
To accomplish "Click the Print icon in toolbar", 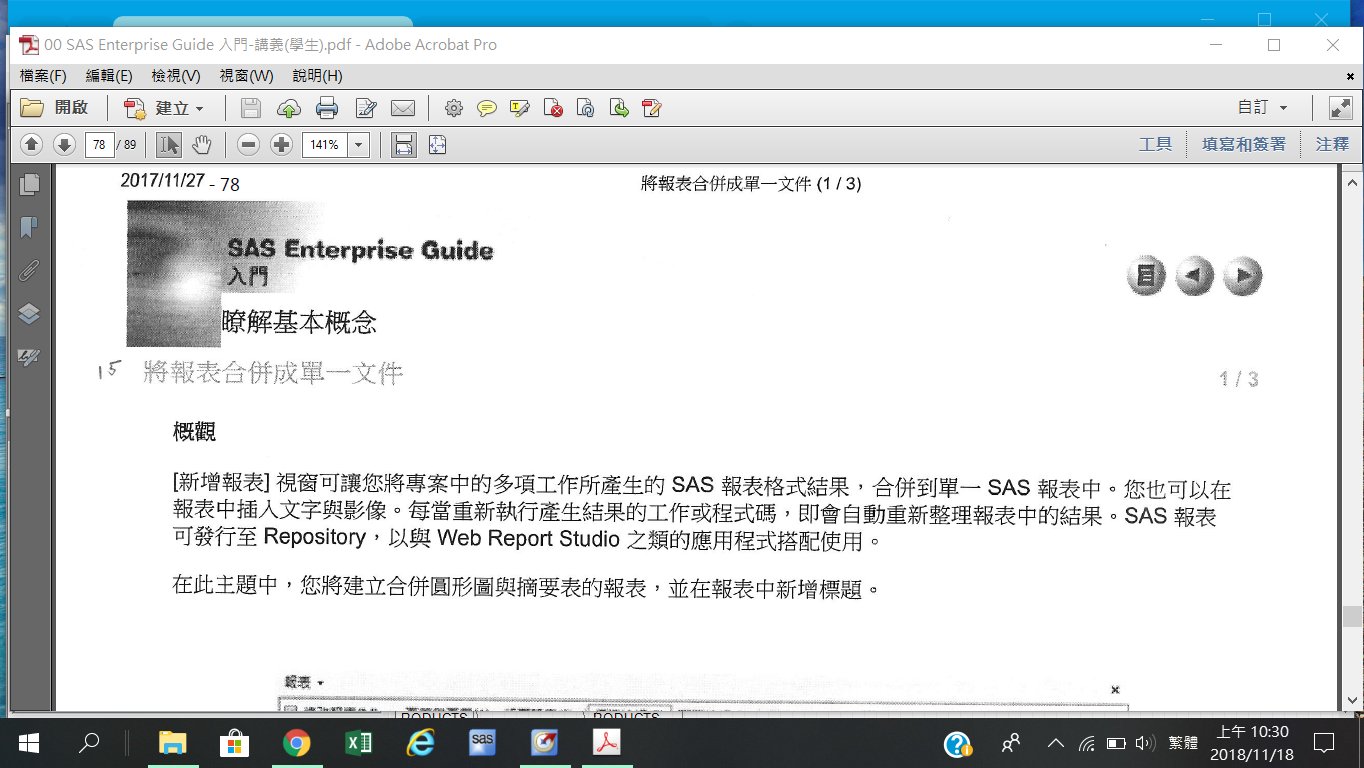I will pyautogui.click(x=326, y=108).
